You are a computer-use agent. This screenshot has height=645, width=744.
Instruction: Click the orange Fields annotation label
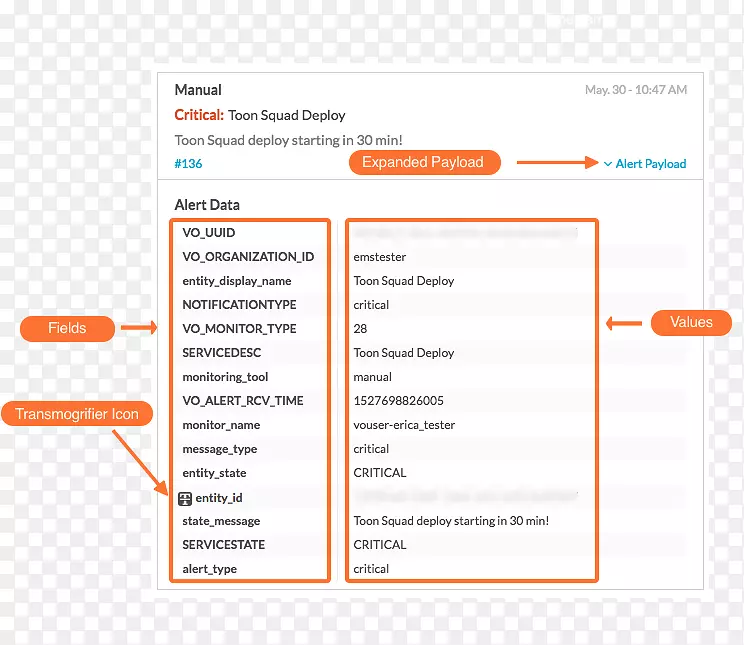67,328
